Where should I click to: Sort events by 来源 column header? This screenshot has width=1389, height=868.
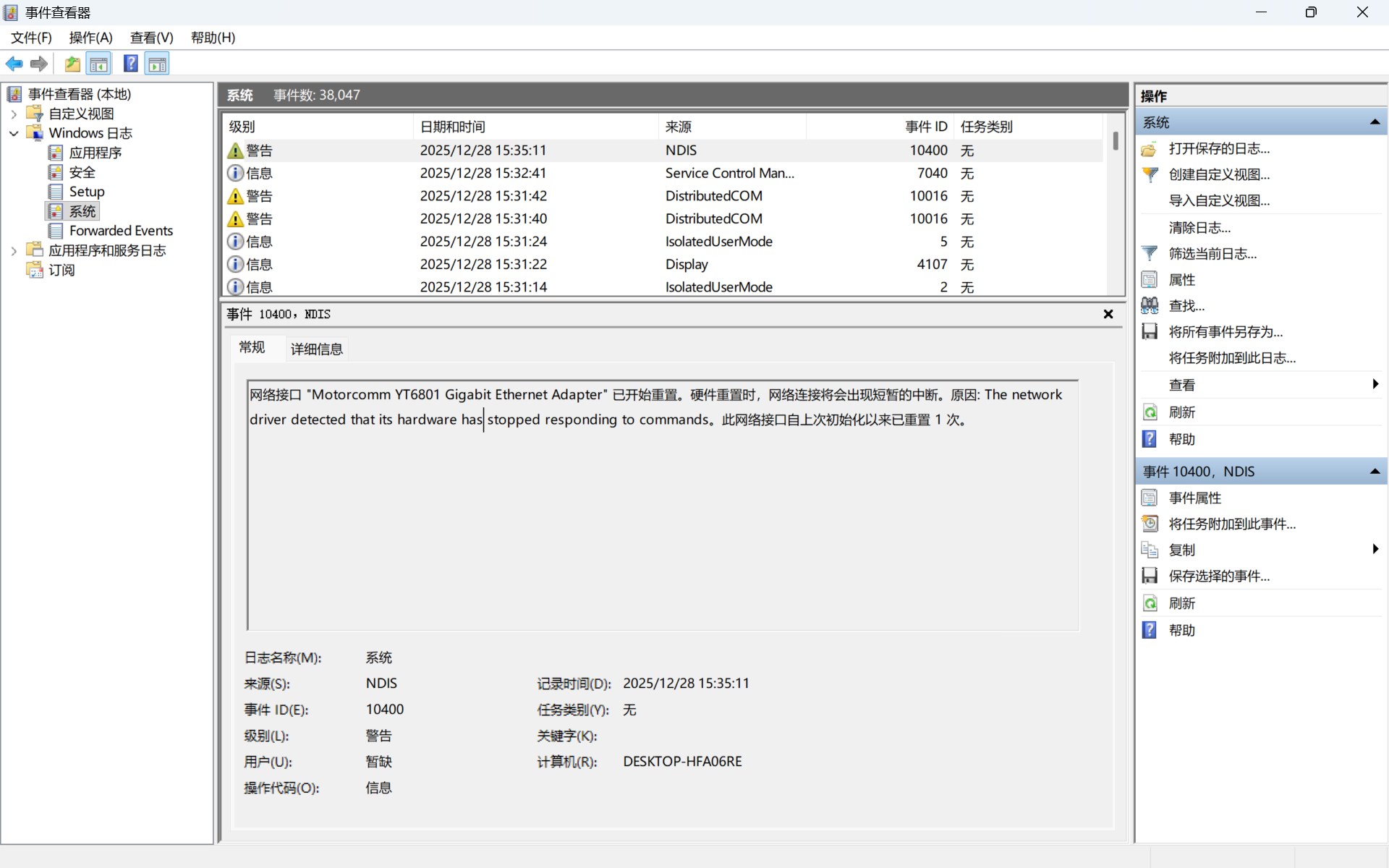(733, 127)
